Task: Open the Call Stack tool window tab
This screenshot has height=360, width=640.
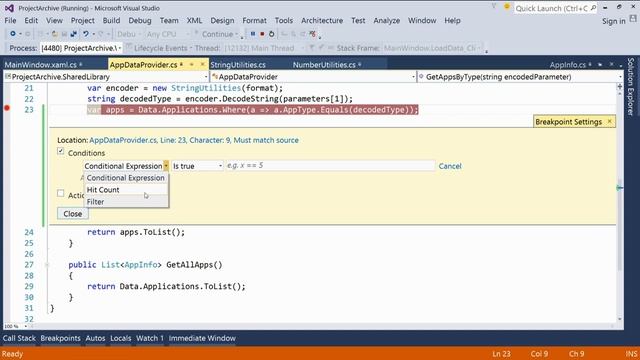Action: (x=19, y=338)
